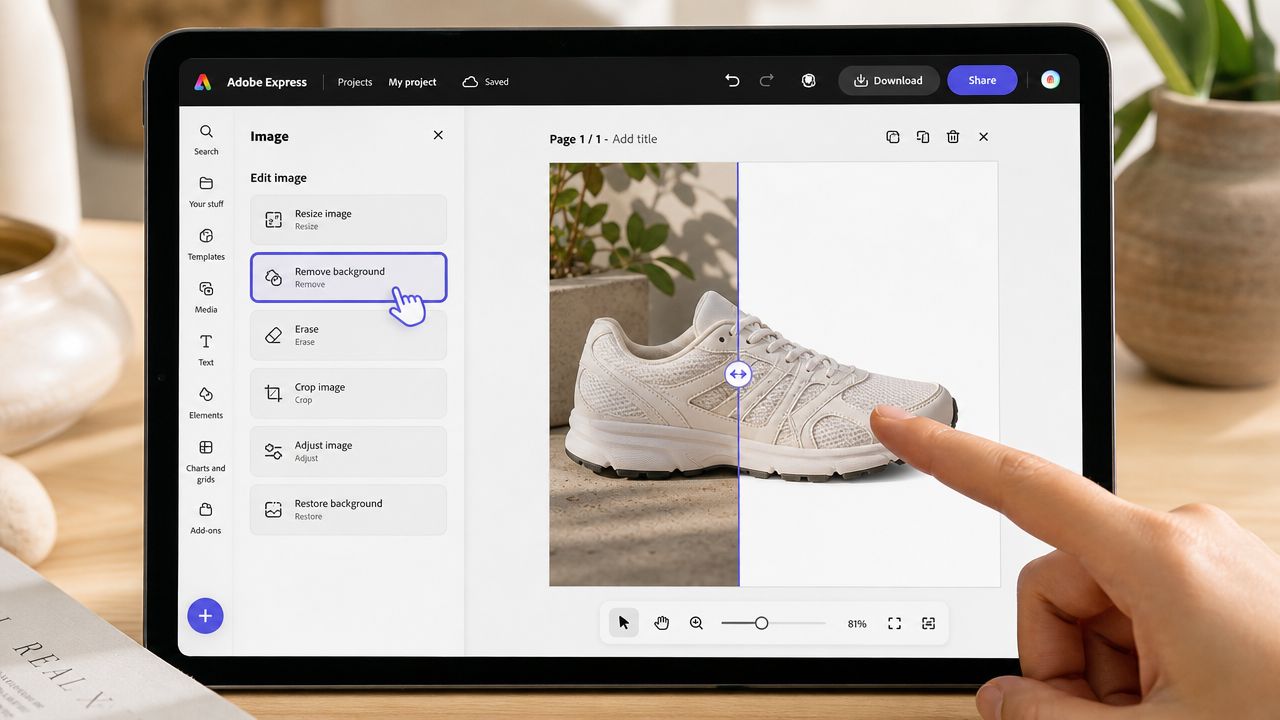Image resolution: width=1280 pixels, height=720 pixels.
Task: Open the Add-ons section
Action: tap(206, 518)
